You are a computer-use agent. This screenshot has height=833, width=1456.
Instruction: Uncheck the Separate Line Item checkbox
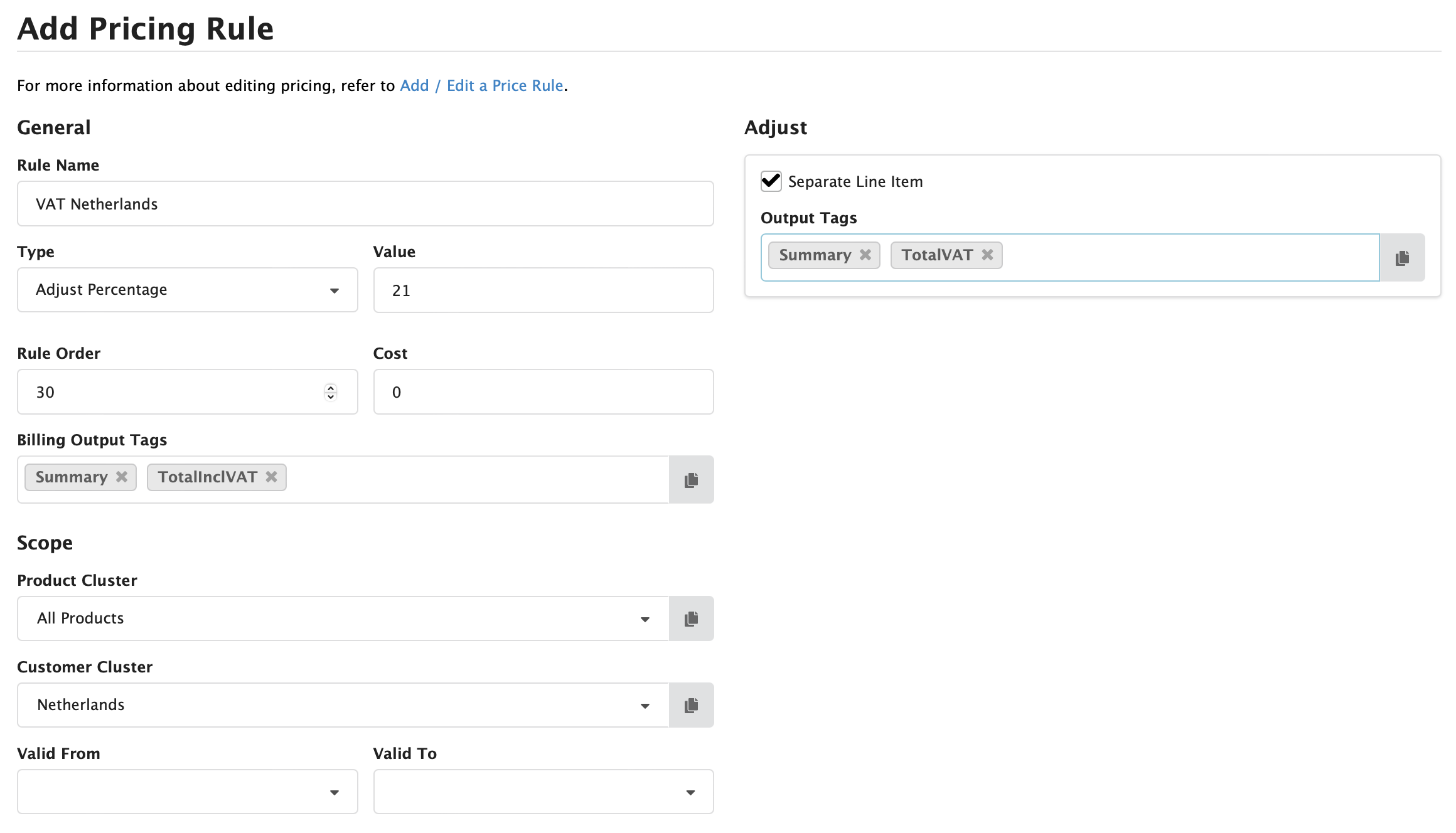[x=771, y=181]
